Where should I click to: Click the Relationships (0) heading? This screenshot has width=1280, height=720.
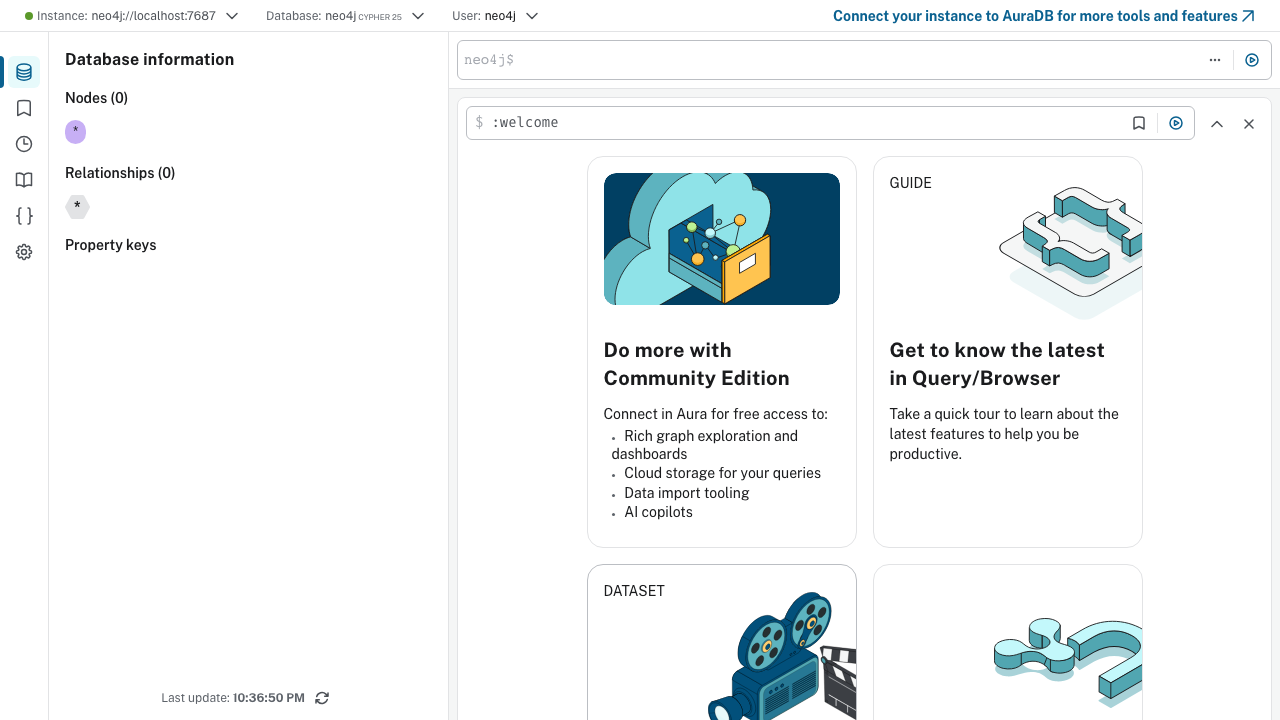[x=120, y=173]
